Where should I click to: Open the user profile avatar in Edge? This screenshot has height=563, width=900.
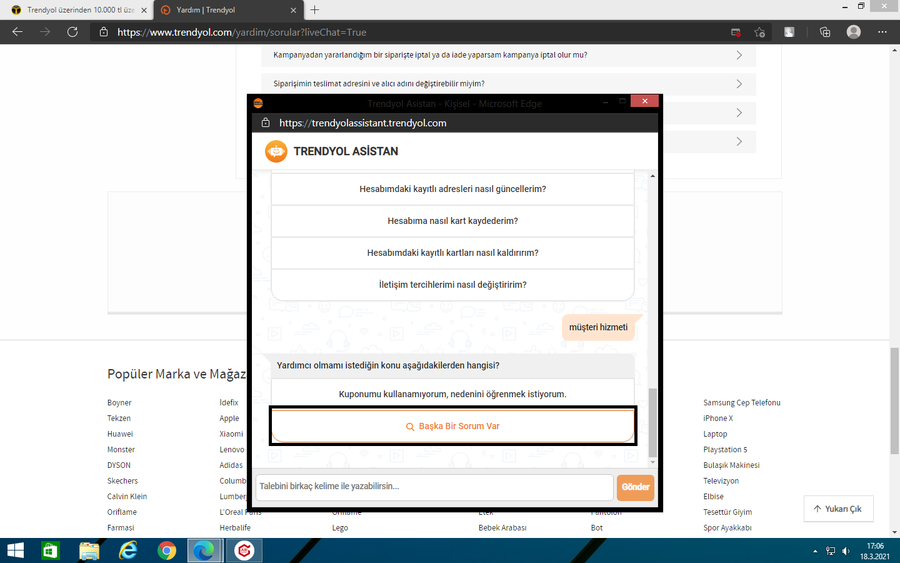pyautogui.click(x=854, y=32)
